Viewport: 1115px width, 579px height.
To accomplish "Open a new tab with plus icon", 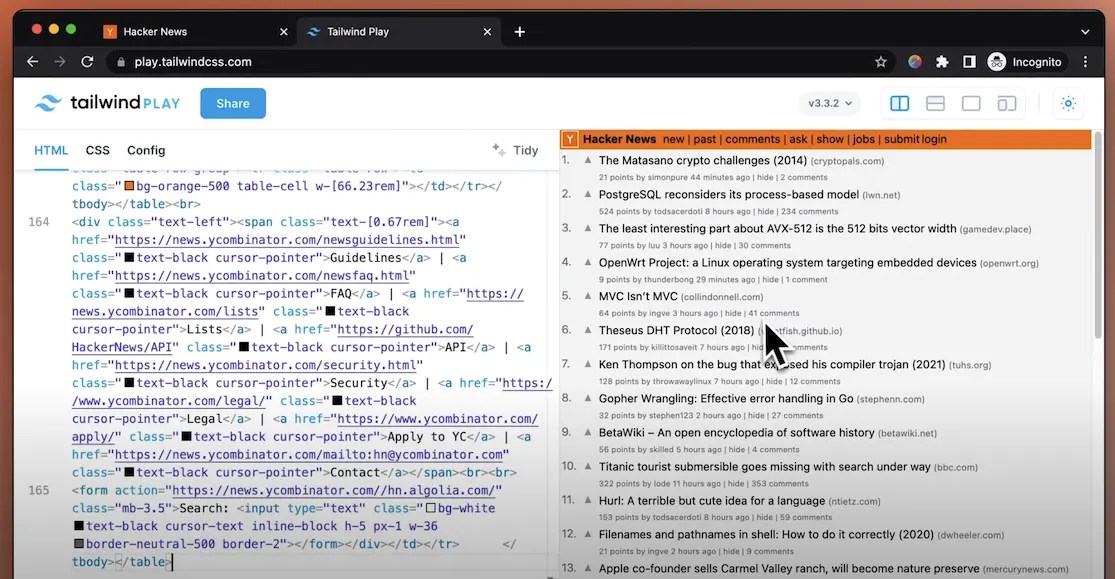I will click(x=520, y=31).
